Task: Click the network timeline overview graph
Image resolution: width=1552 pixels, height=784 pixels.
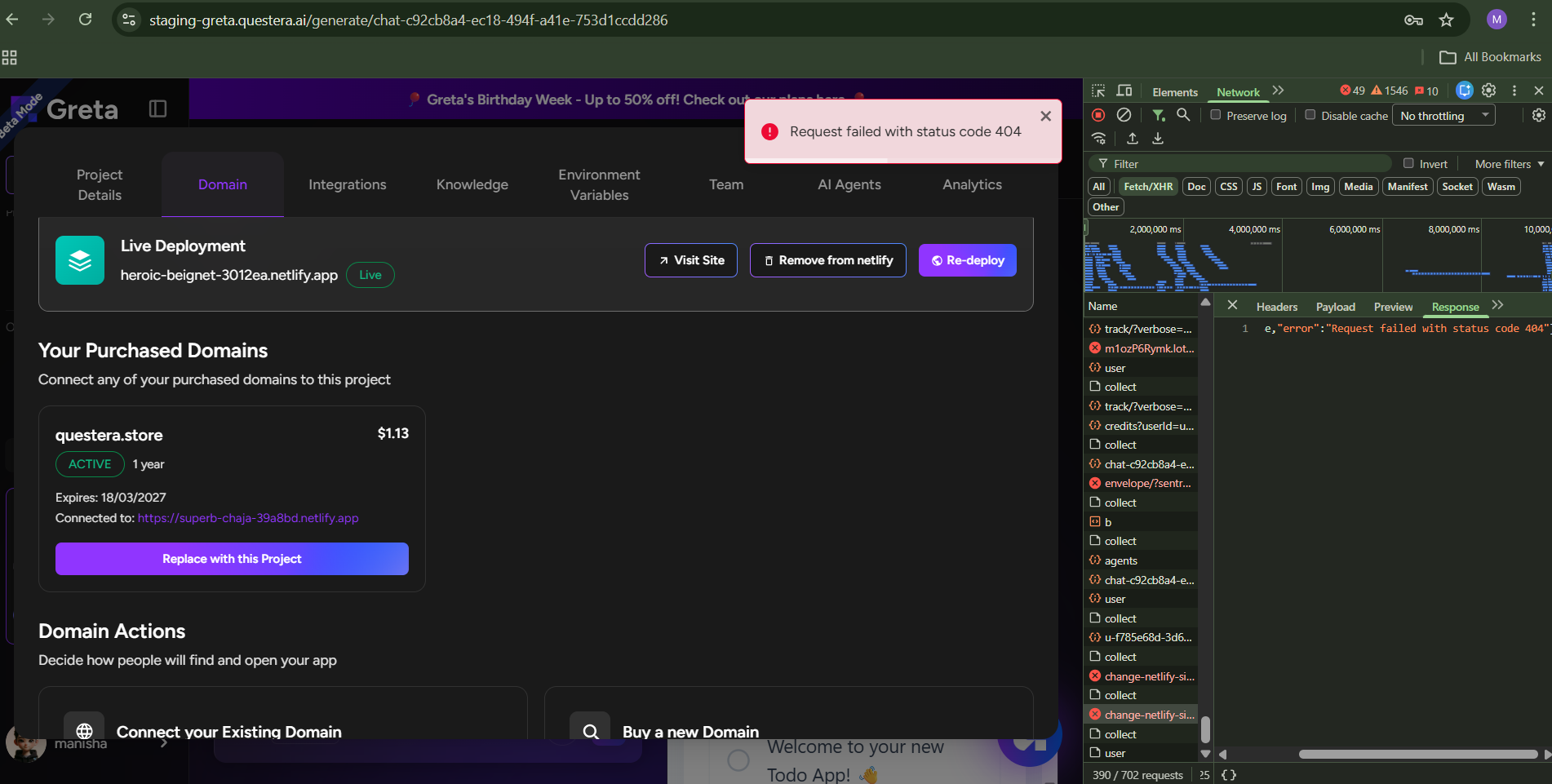Action: 1318,255
